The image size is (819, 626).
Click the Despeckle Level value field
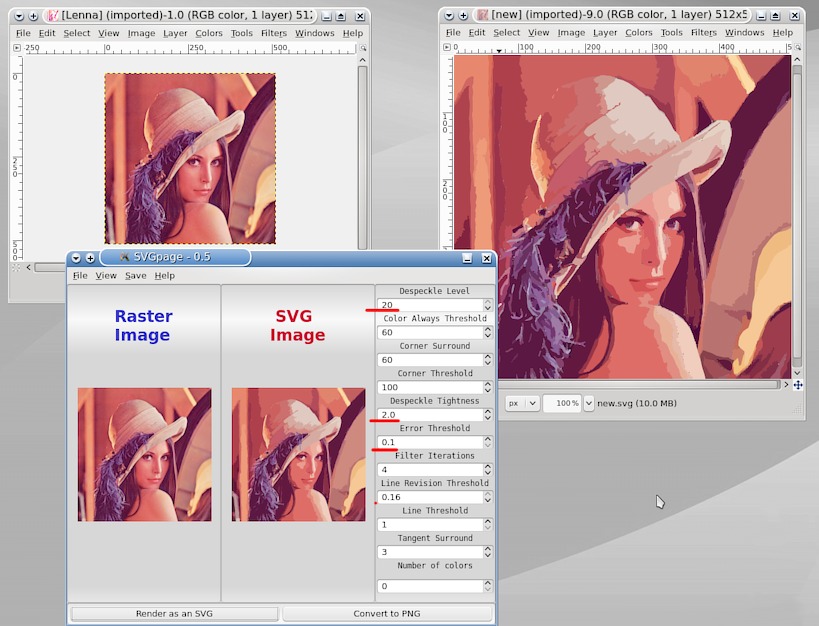[430, 305]
